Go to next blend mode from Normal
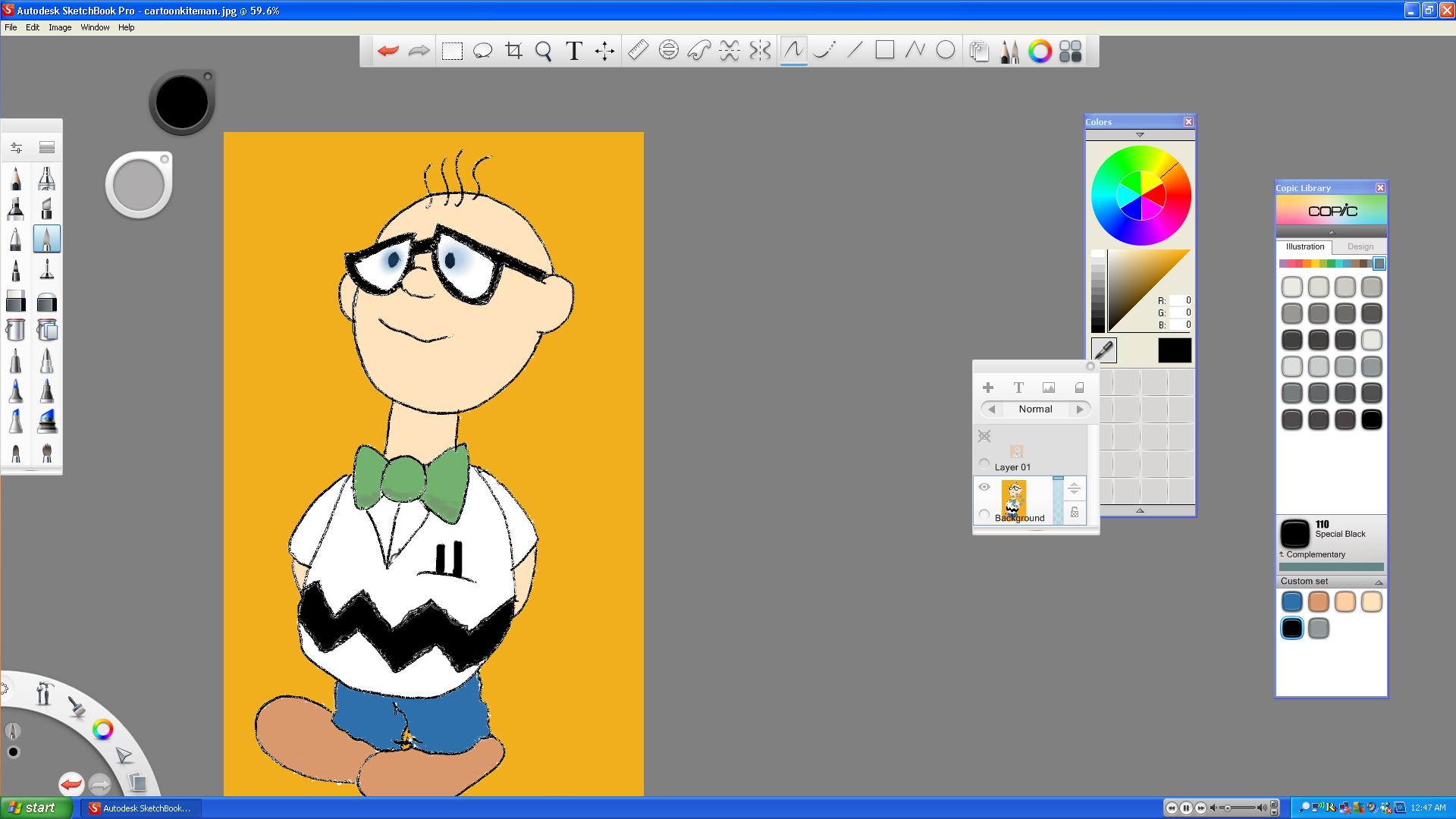The image size is (1456, 819). click(1080, 409)
